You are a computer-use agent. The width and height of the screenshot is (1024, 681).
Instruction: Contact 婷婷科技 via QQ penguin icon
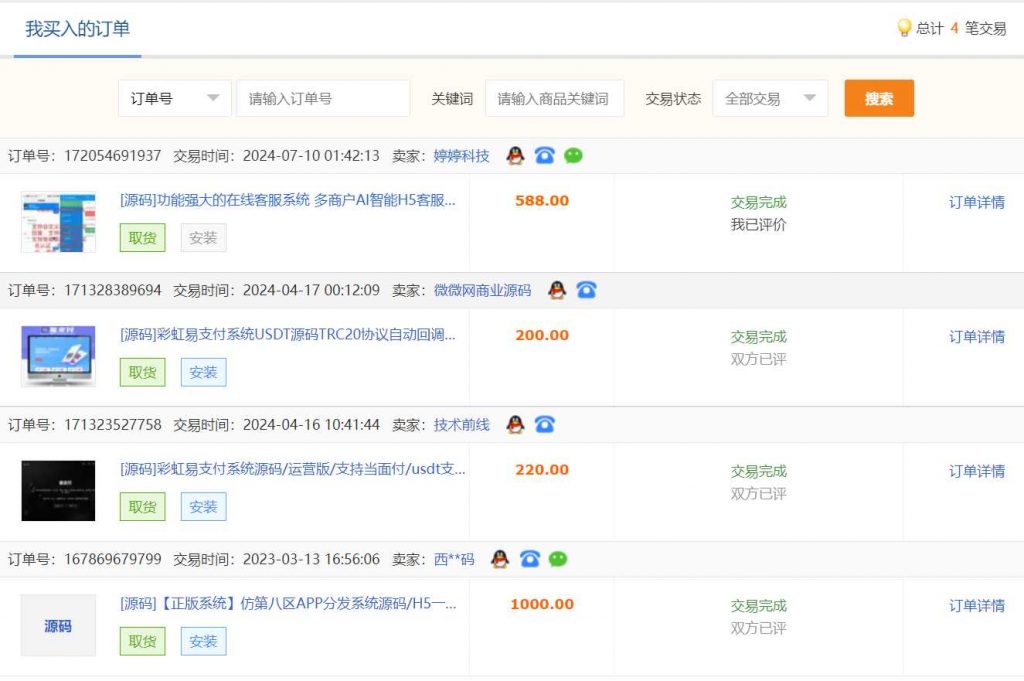515,155
